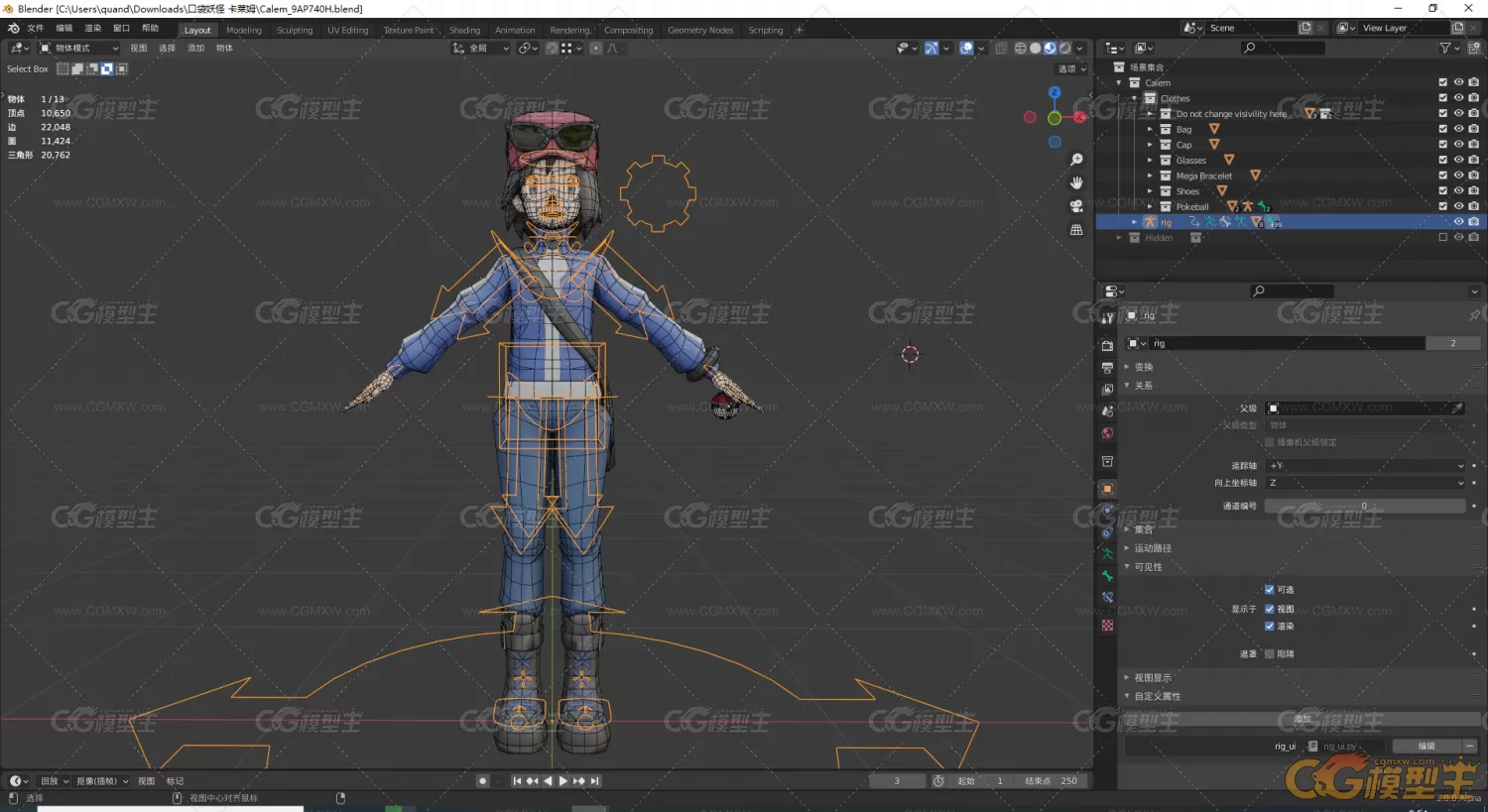
Task: Click the green Y axis gizmo ball
Action: pyautogui.click(x=1054, y=118)
